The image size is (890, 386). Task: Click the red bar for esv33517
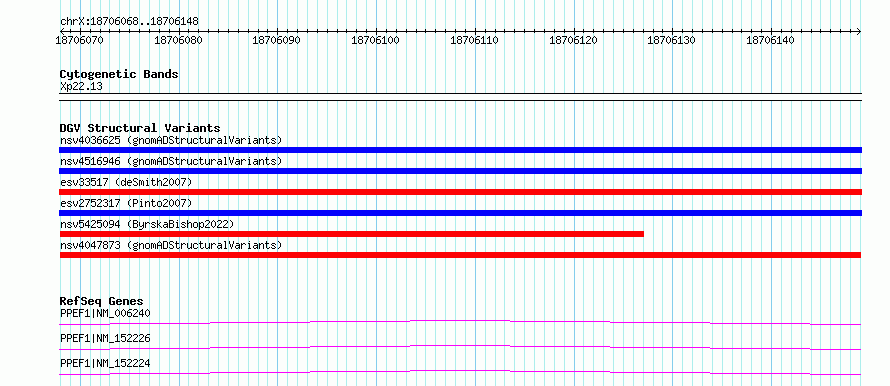click(x=460, y=192)
